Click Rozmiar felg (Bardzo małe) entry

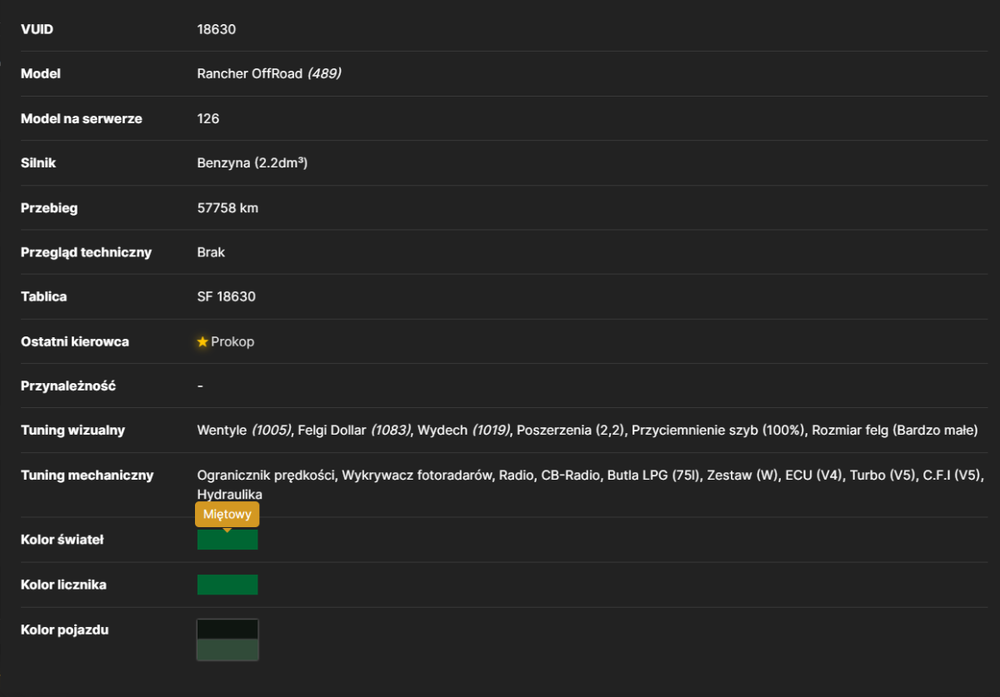coord(895,430)
